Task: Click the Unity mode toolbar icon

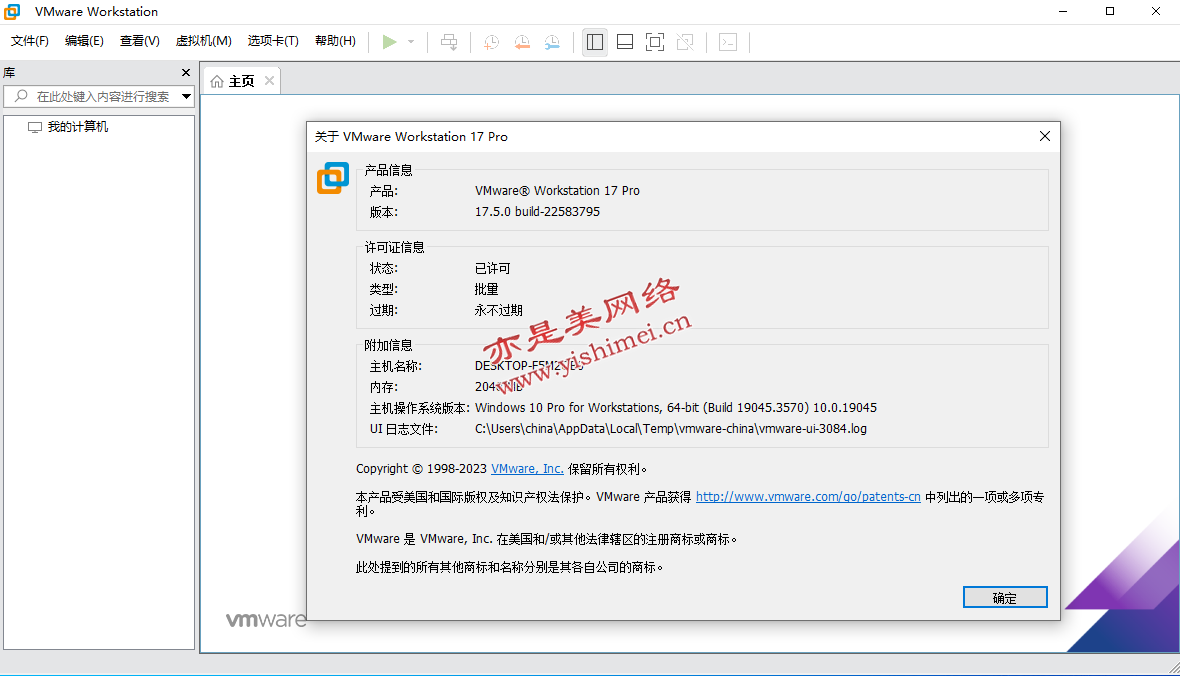Action: pos(685,41)
